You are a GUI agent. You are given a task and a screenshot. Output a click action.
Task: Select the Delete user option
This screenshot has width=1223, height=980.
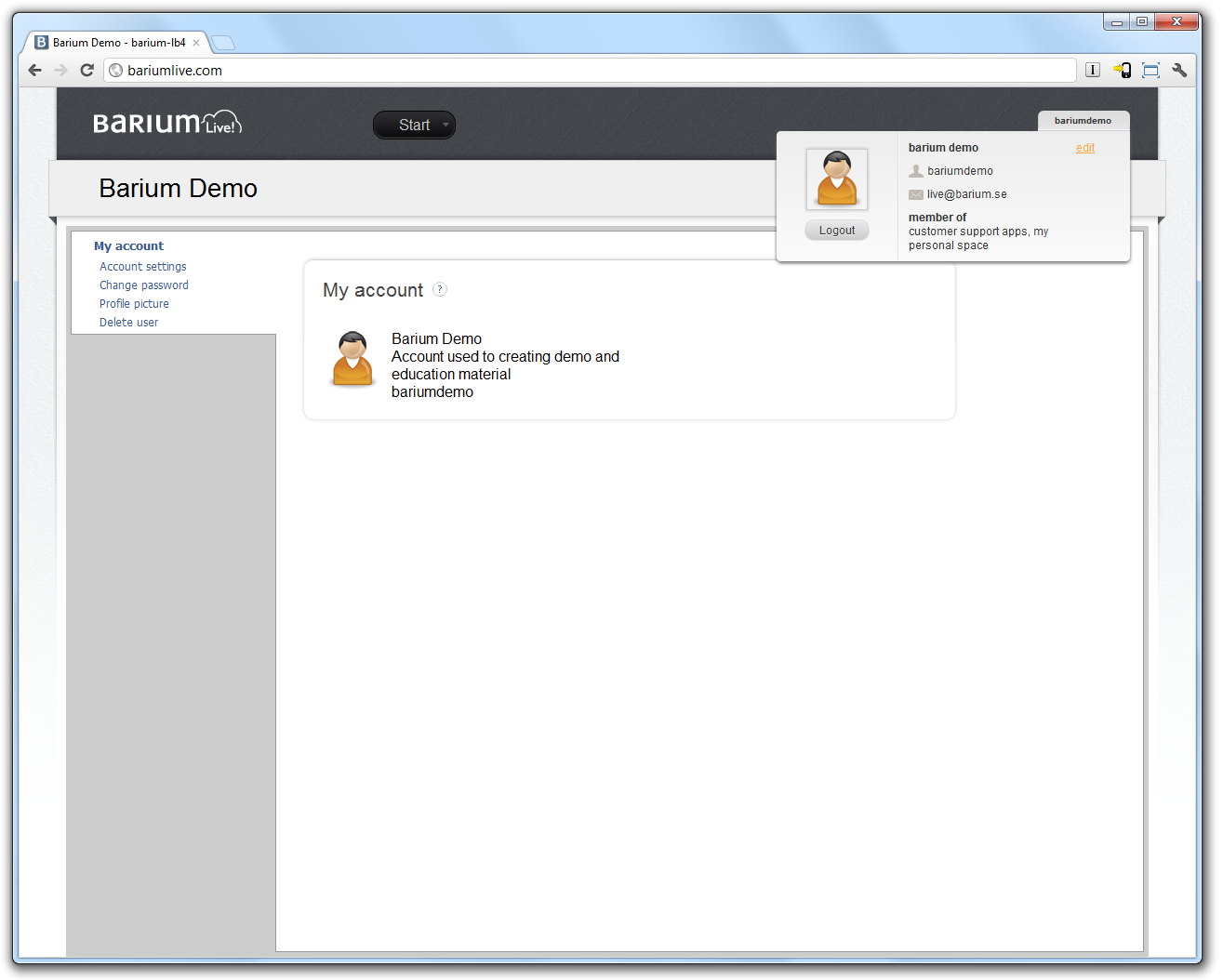(x=128, y=323)
